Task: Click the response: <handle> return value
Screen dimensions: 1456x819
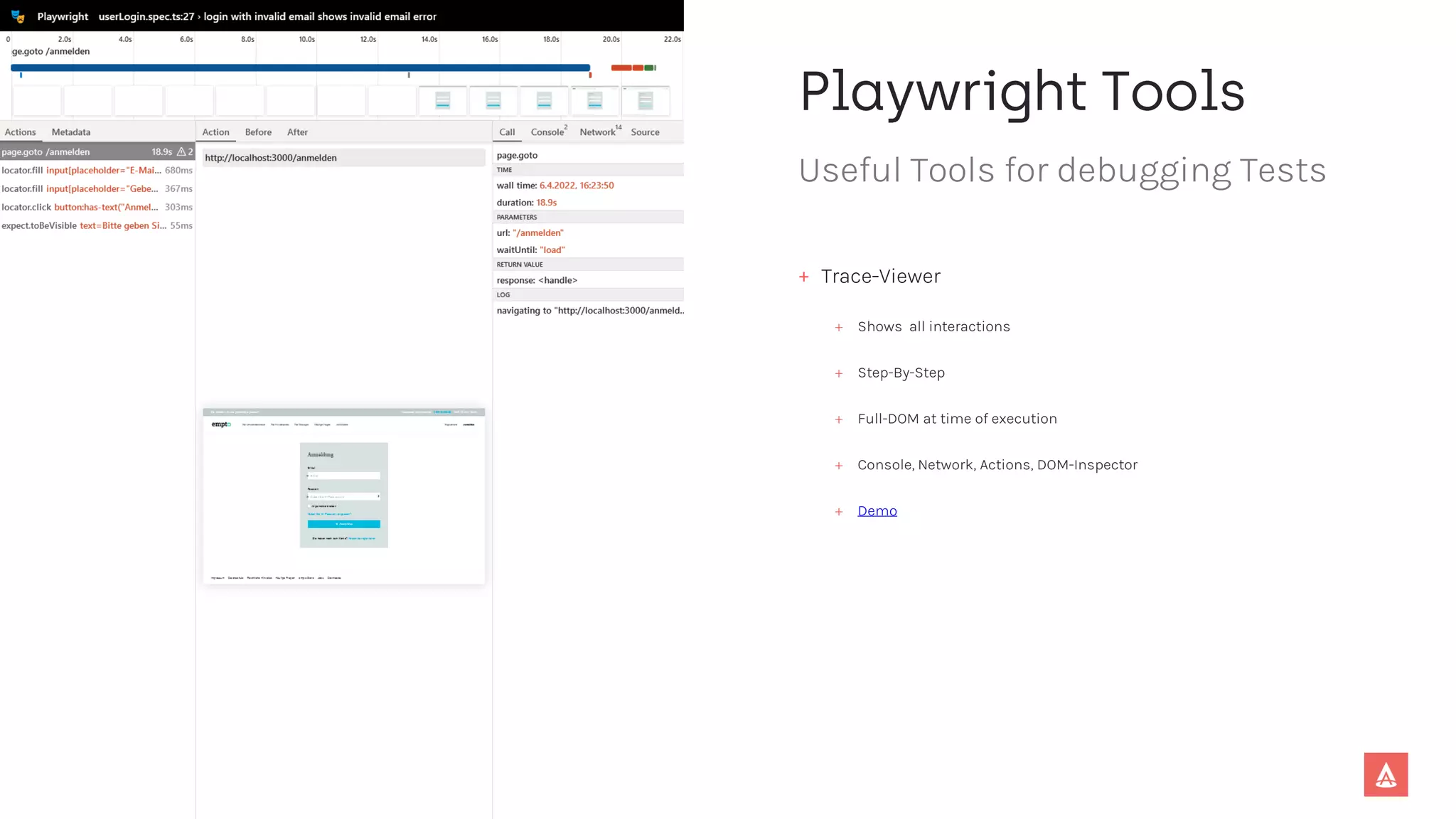Action: pyautogui.click(x=537, y=280)
